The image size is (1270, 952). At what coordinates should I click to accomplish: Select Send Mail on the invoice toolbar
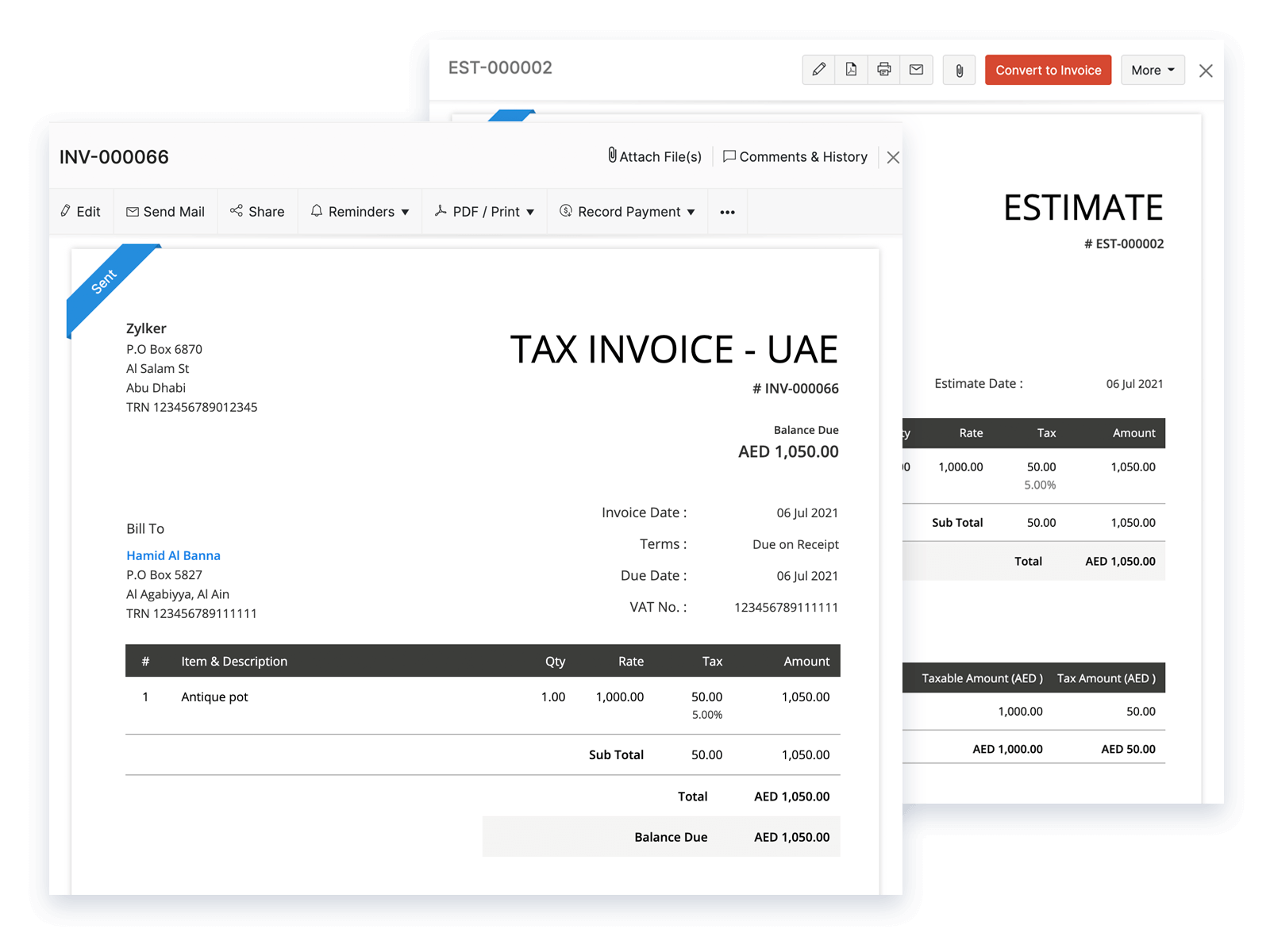[165, 211]
